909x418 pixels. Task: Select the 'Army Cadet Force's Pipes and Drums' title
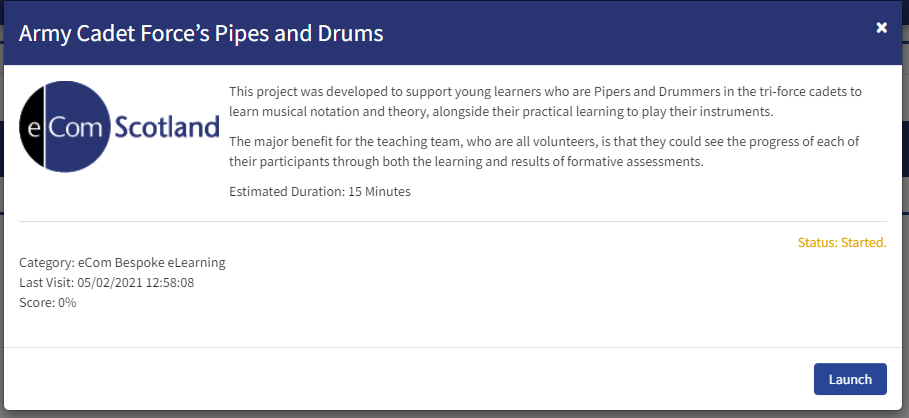[201, 33]
